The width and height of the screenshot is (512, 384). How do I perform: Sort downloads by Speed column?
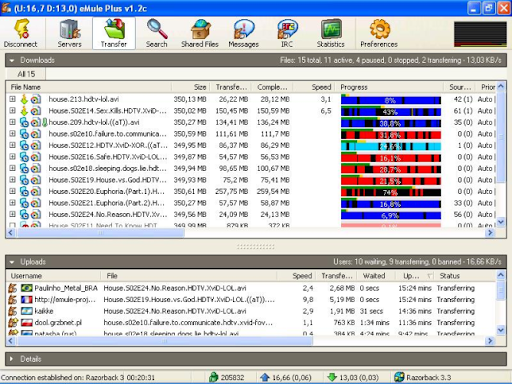[314, 87]
